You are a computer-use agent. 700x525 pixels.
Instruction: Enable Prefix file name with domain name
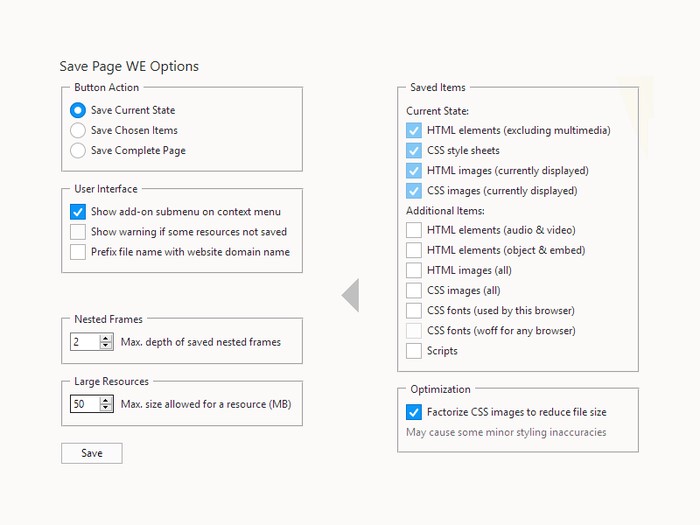click(x=78, y=252)
